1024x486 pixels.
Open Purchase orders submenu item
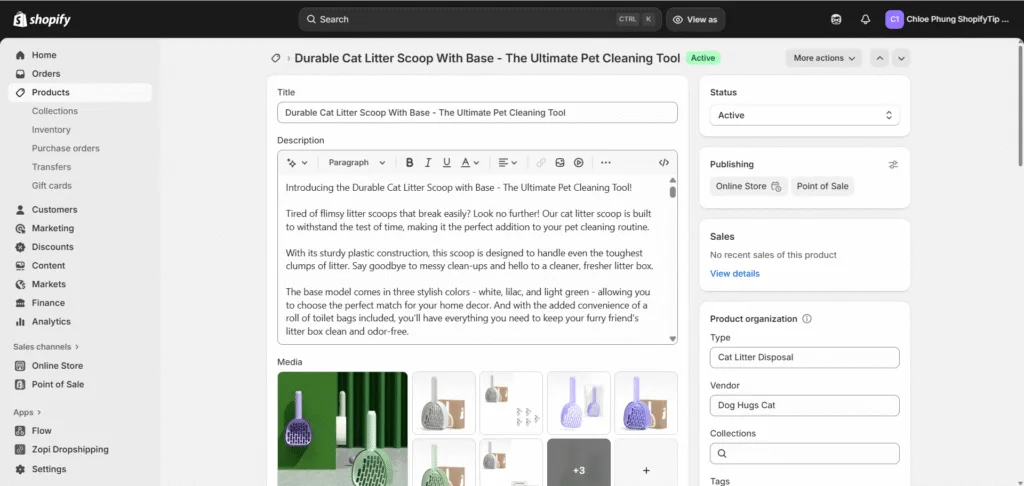pos(65,148)
